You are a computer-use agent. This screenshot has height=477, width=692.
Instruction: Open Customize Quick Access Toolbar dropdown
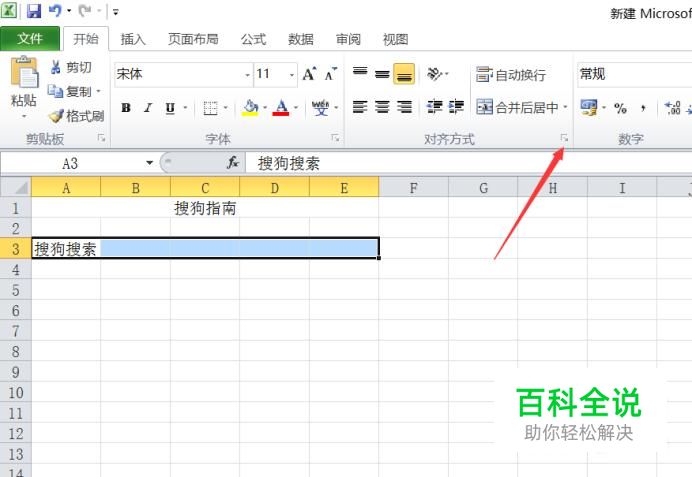click(x=116, y=12)
